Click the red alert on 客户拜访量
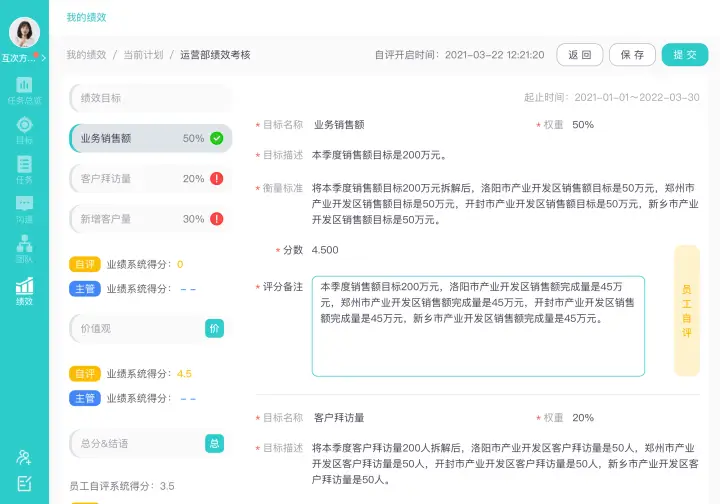Image resolution: width=720 pixels, height=504 pixels. 217,179
